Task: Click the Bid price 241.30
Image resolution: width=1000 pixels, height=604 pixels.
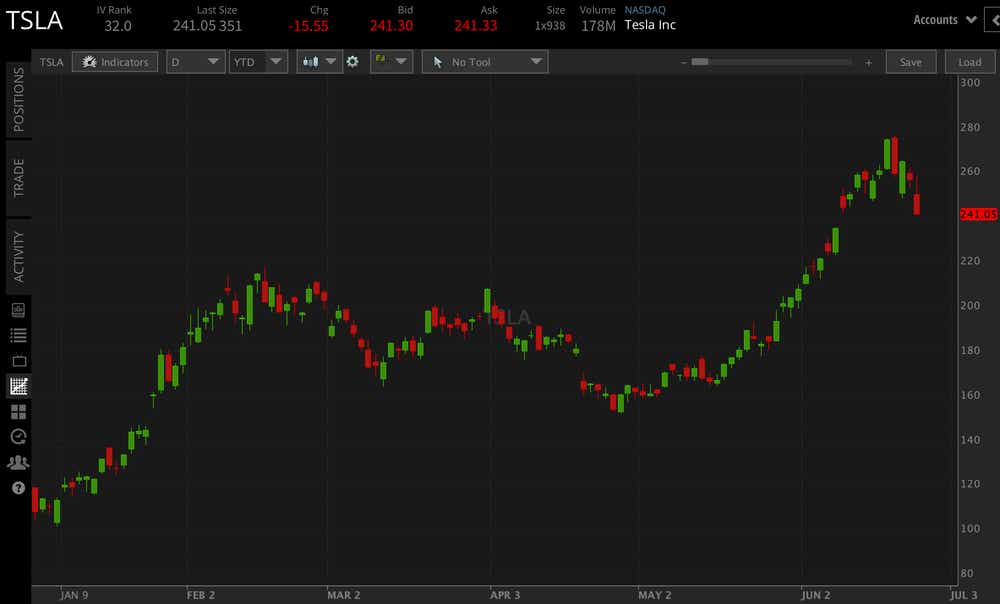Action: pyautogui.click(x=391, y=26)
